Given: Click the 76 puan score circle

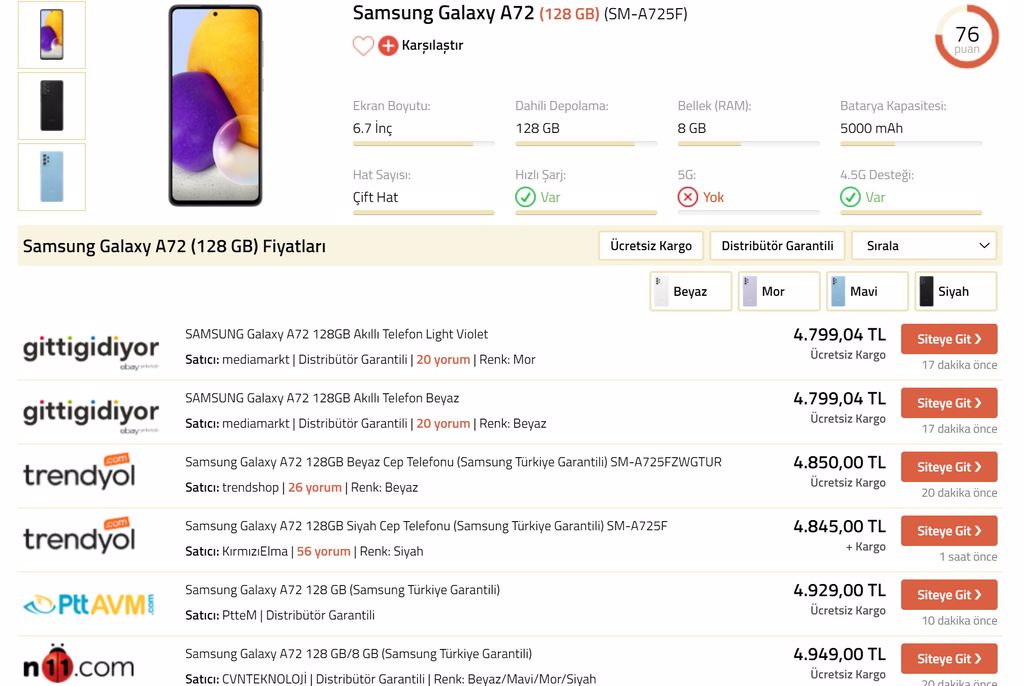Looking at the screenshot, I should [967, 37].
